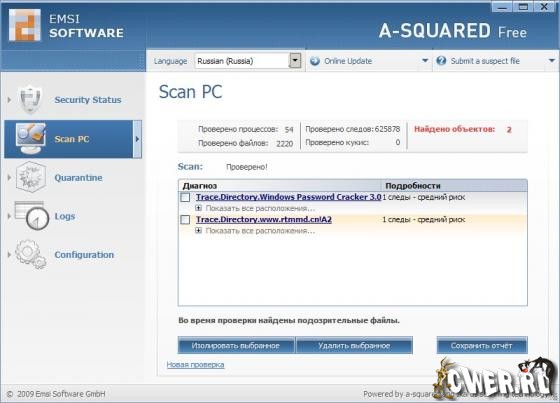The width and height of the screenshot is (560, 403).
Task: Select the Quarantine menu item
Action: (78, 178)
